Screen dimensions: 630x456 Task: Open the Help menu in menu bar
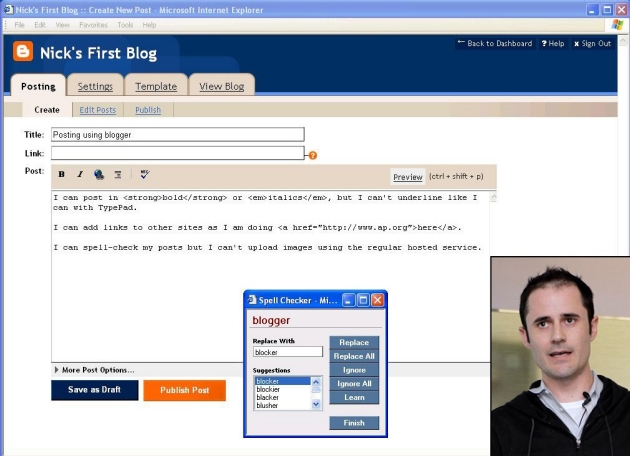coord(149,25)
